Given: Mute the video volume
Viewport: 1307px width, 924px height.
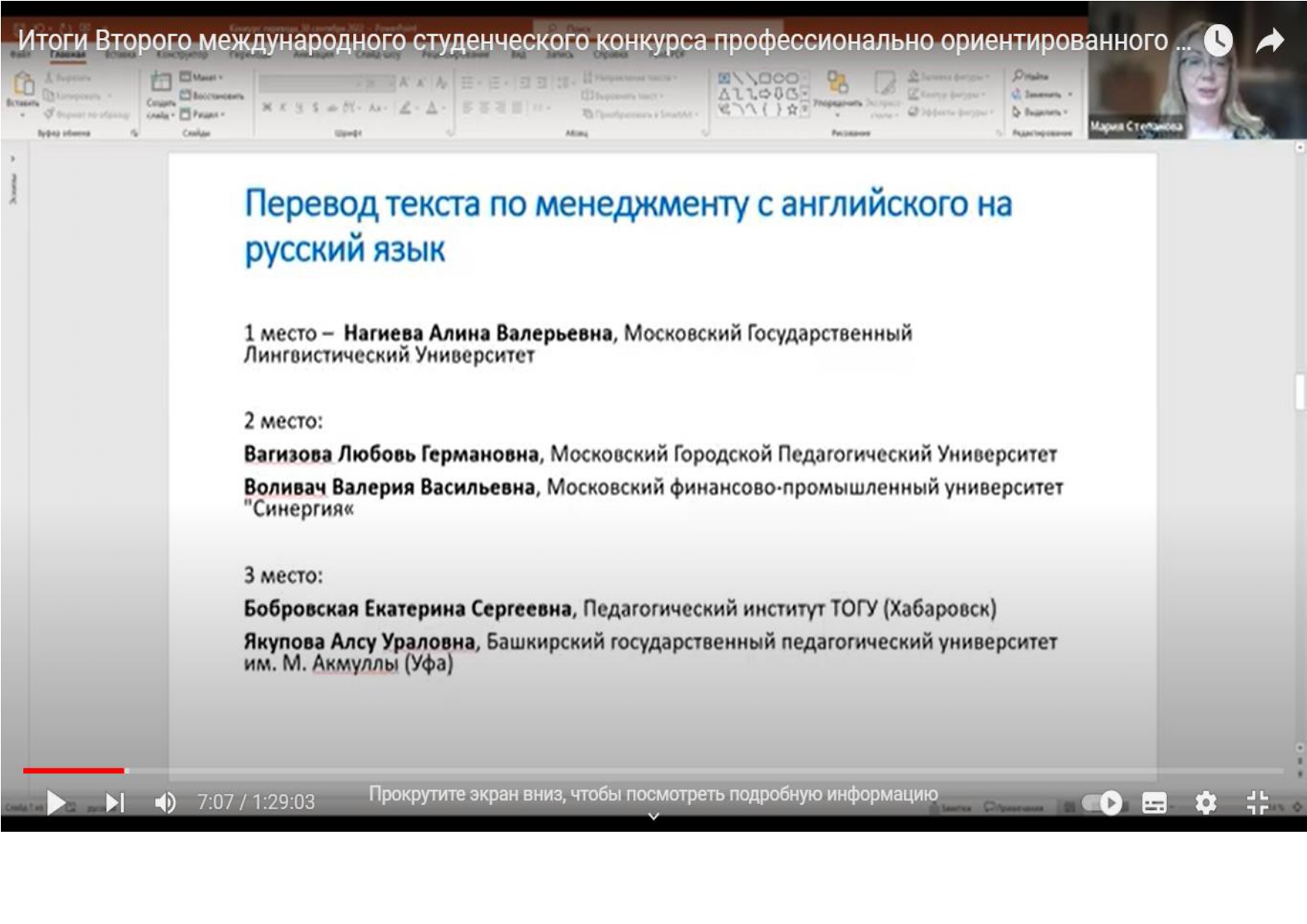Looking at the screenshot, I should coord(165,802).
